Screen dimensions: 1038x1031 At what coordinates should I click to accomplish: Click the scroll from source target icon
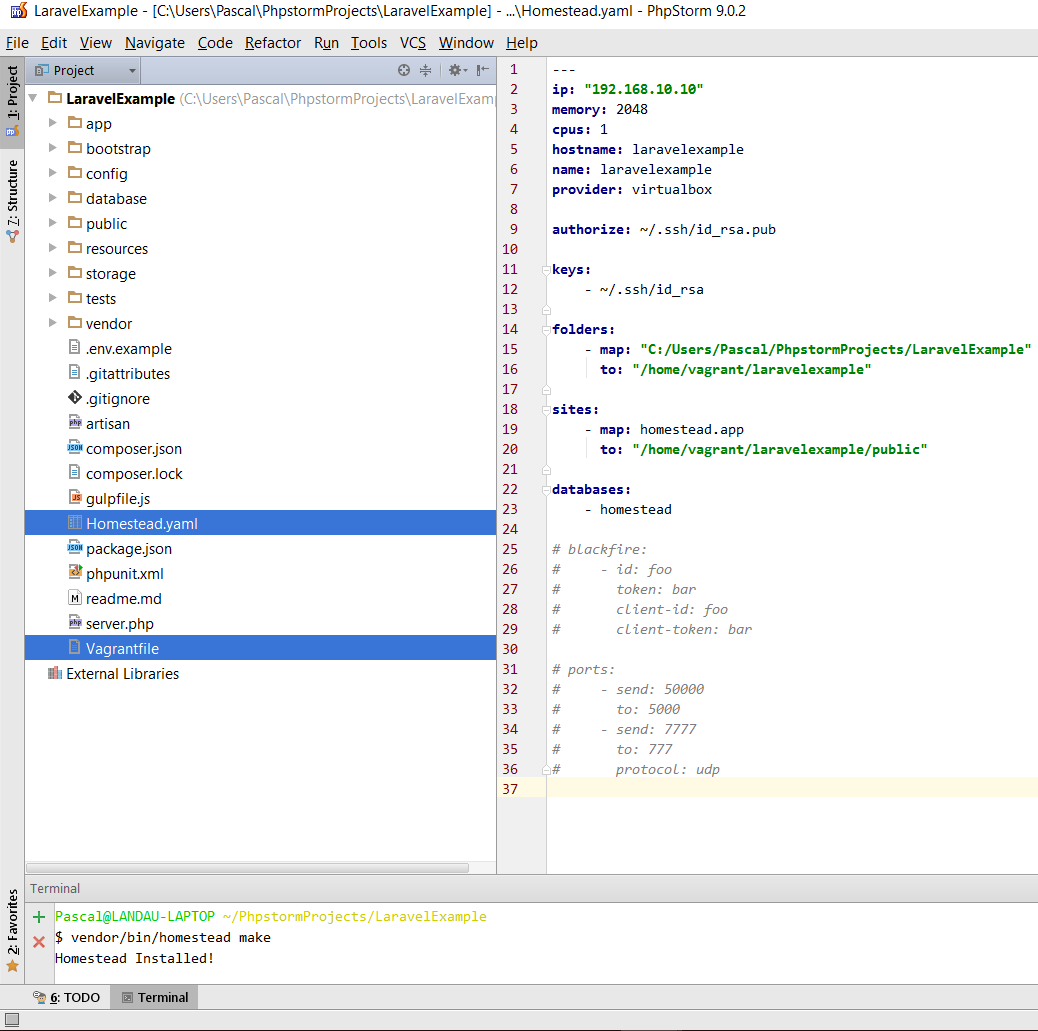(x=404, y=70)
